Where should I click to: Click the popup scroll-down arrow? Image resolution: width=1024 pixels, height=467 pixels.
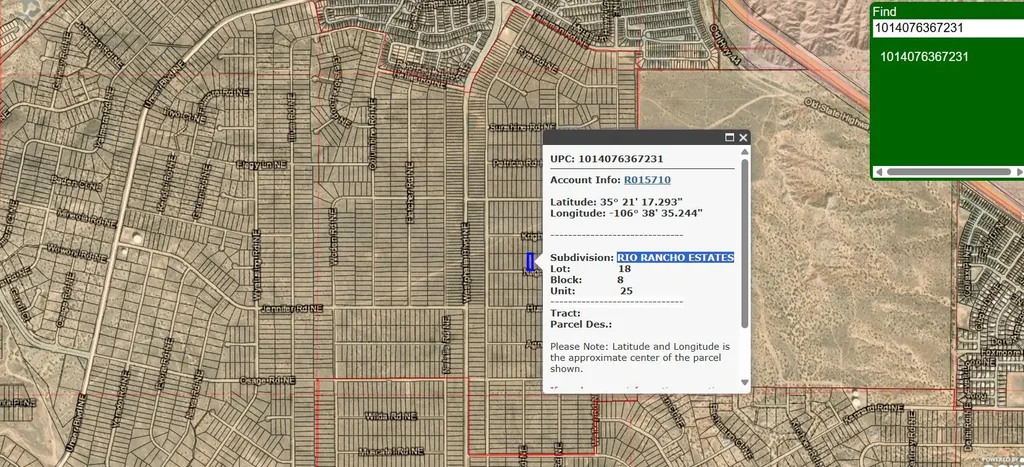[x=743, y=382]
